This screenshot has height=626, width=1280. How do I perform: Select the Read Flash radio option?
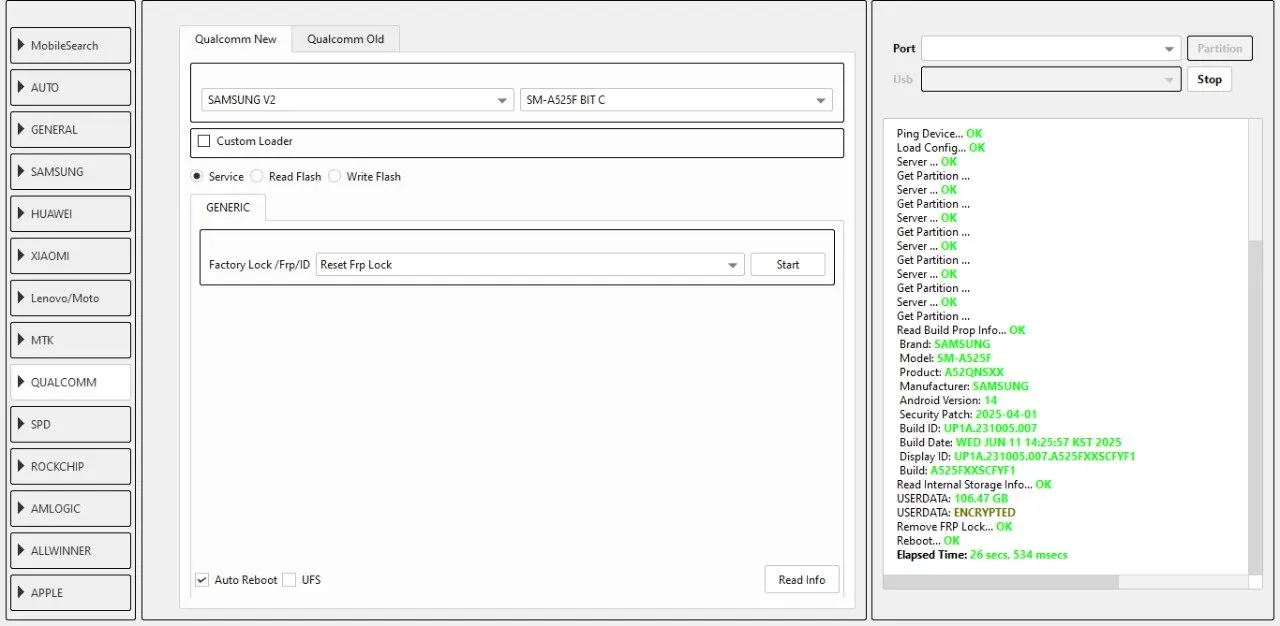coord(257,177)
